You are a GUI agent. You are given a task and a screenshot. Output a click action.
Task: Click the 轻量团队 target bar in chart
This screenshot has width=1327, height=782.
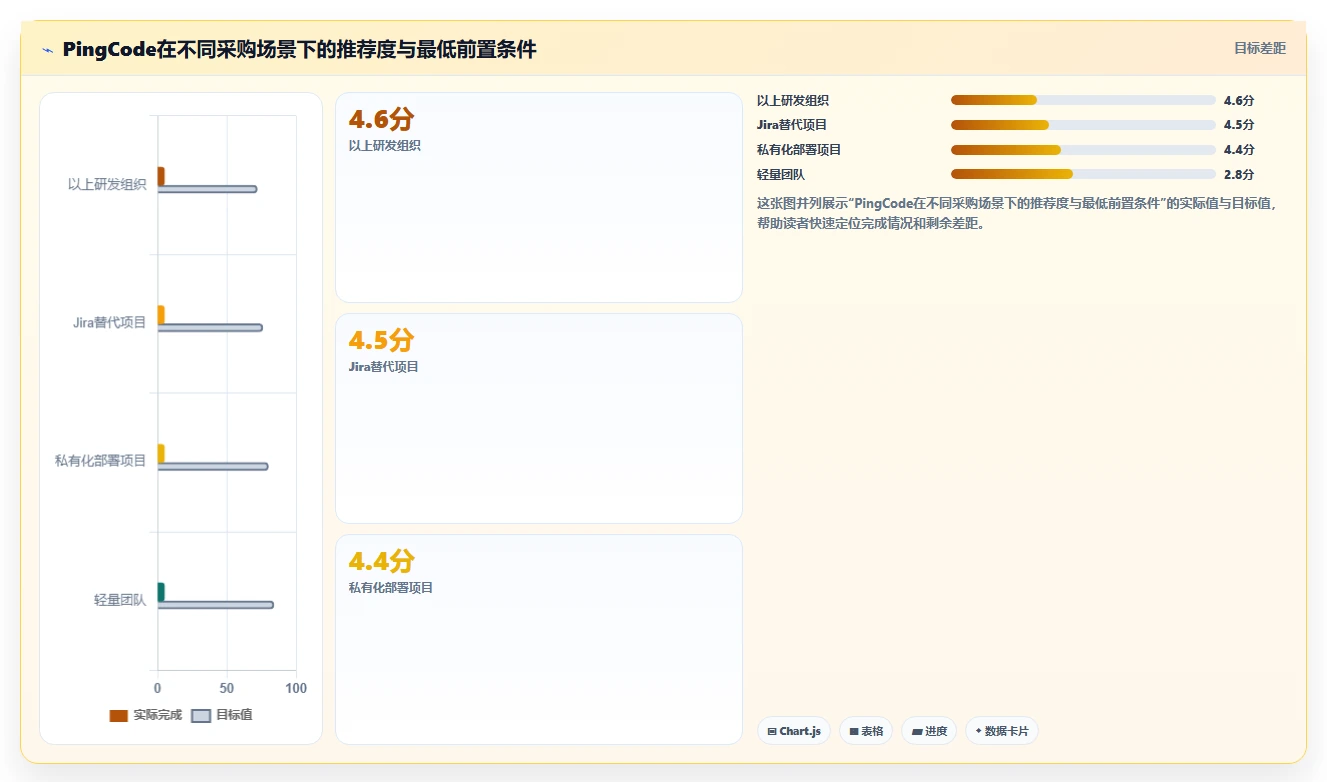(215, 605)
